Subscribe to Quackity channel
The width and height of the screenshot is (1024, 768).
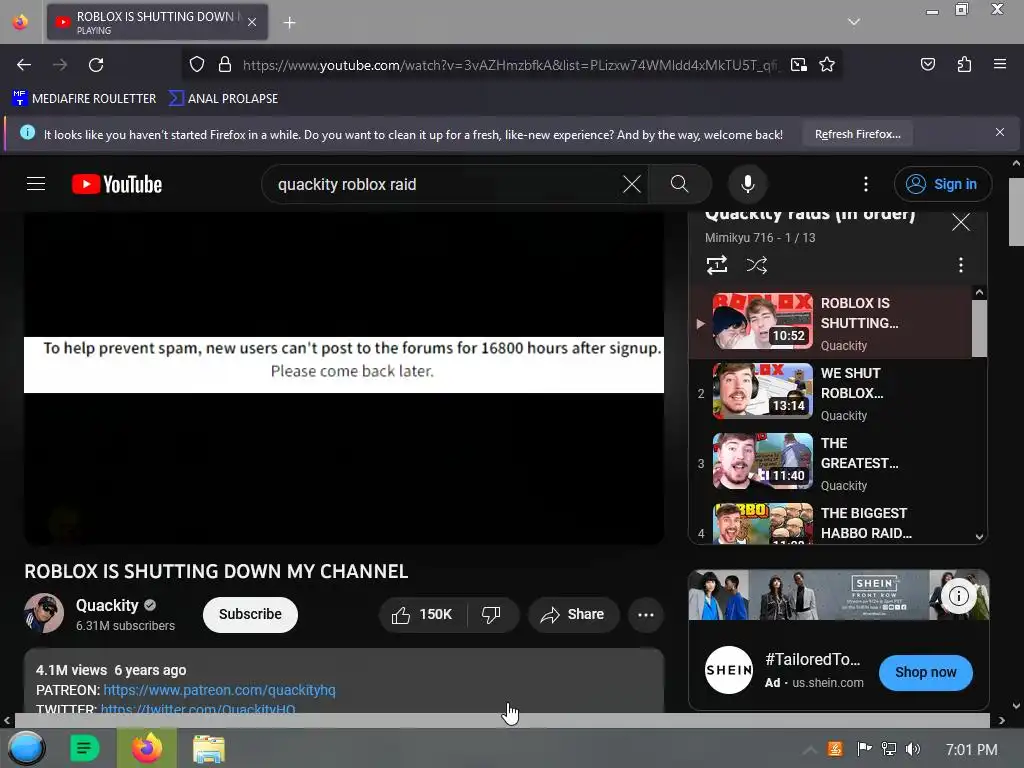[250, 615]
